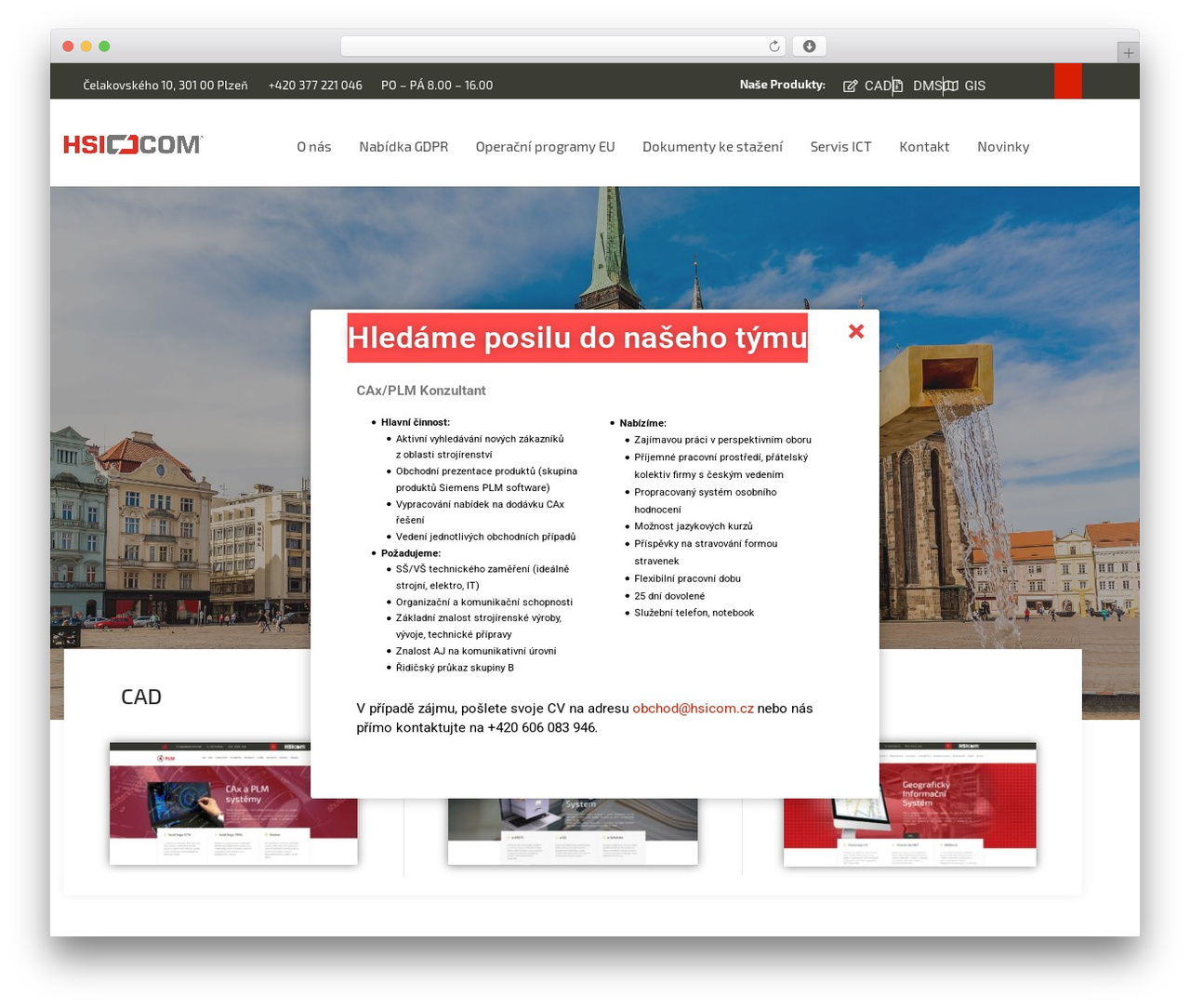Click the "CAx/PLM Konzultant" subheading
Screen dimensions: 1190x1008
[421, 391]
